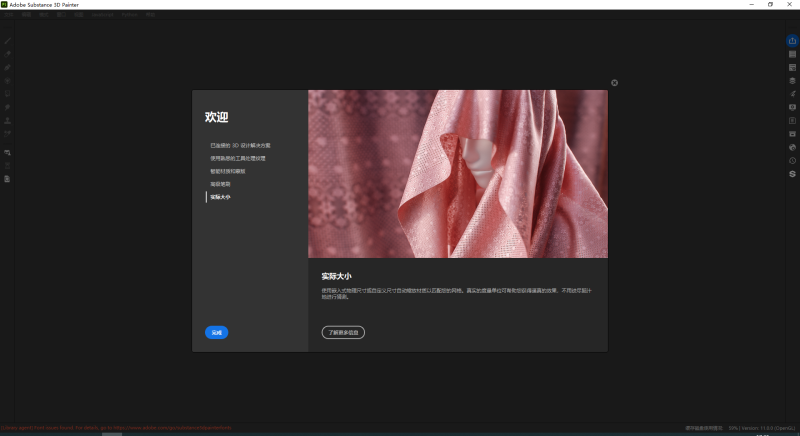Select the Material picker tool
The height and width of the screenshot is (436, 800).
click(7, 134)
